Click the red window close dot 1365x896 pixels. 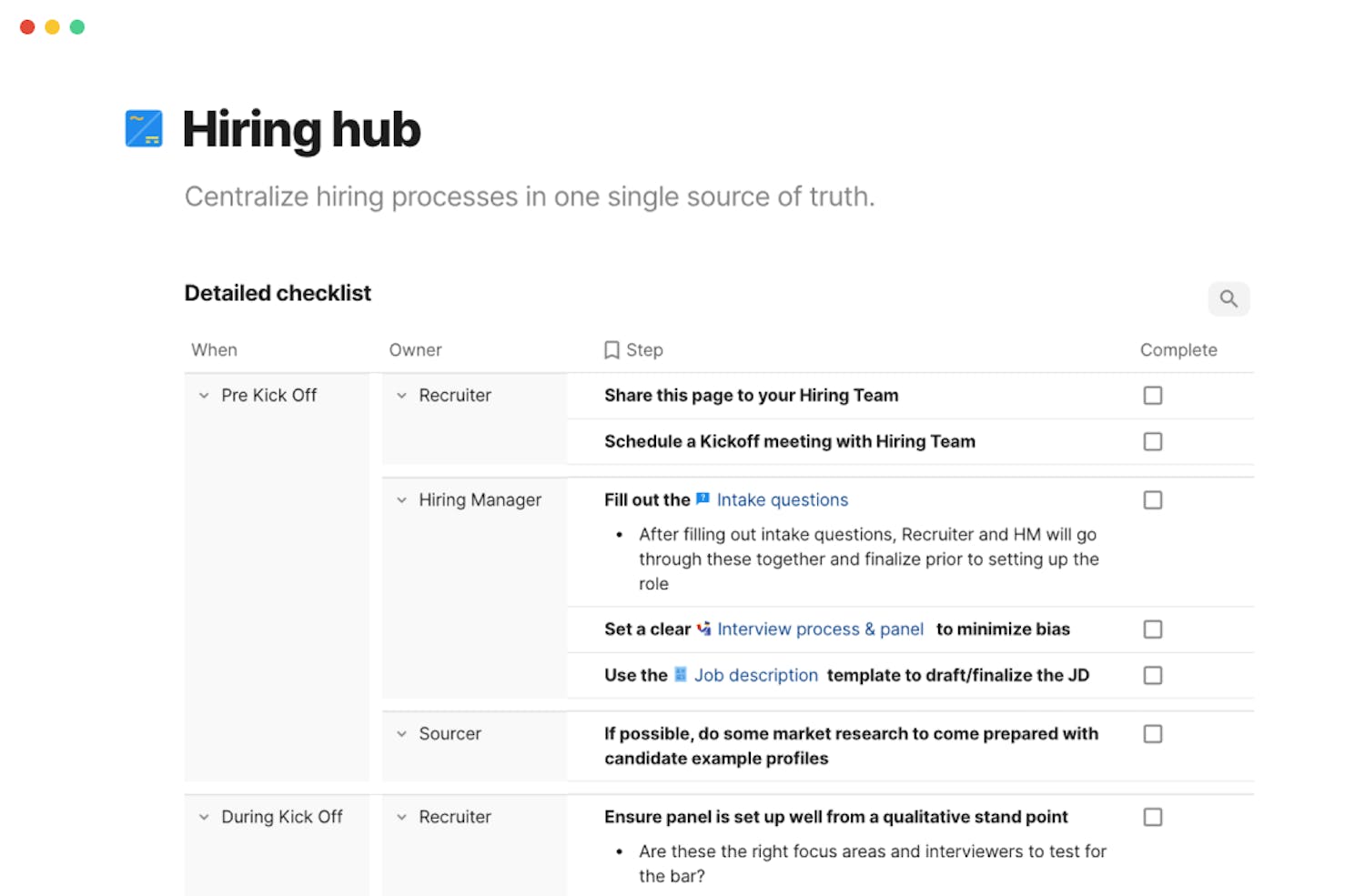pos(27,27)
